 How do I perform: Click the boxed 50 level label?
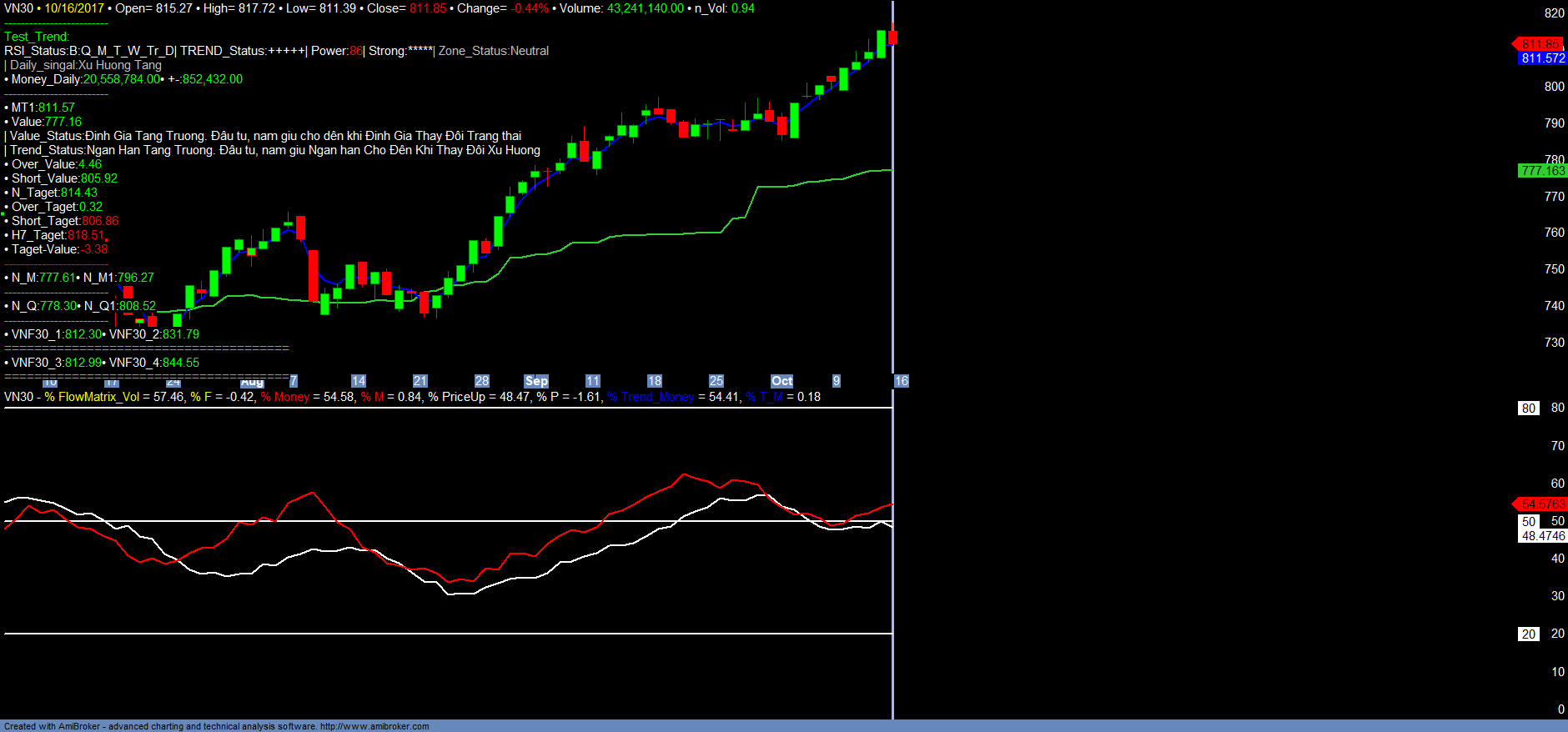(1528, 522)
